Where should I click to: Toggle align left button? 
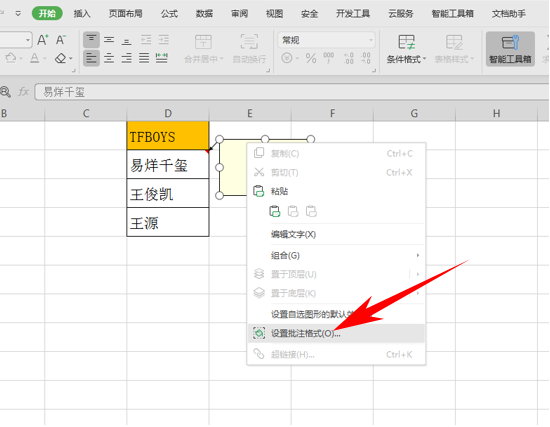pyautogui.click(x=91, y=58)
